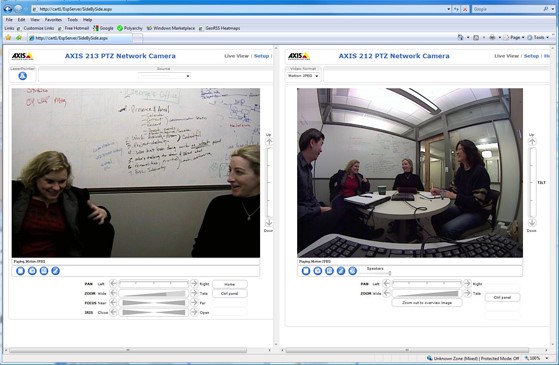Open the Setup link on AXIS 213
559x365 pixels.
click(x=261, y=56)
